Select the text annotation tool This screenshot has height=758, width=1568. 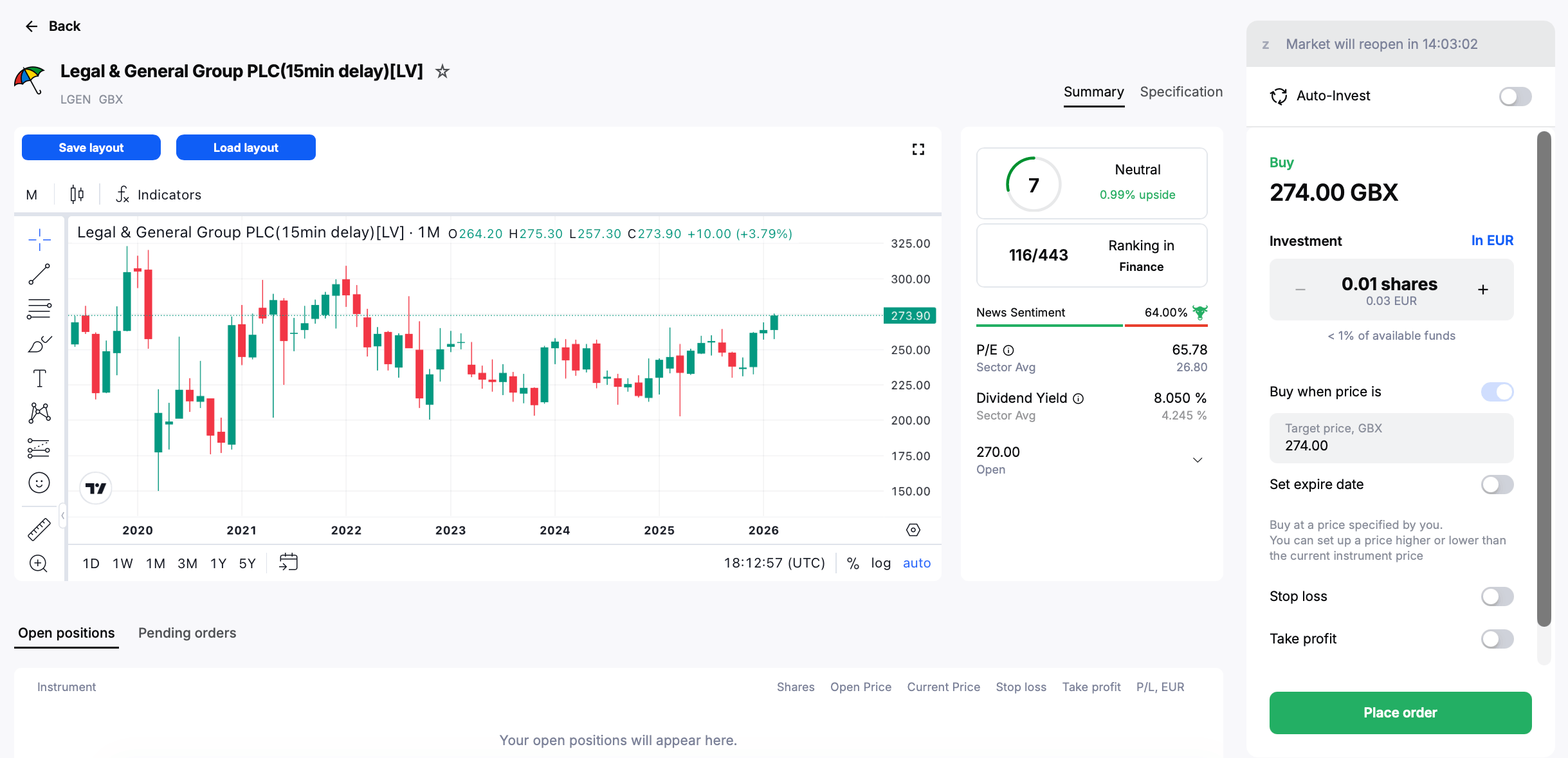pyautogui.click(x=39, y=378)
